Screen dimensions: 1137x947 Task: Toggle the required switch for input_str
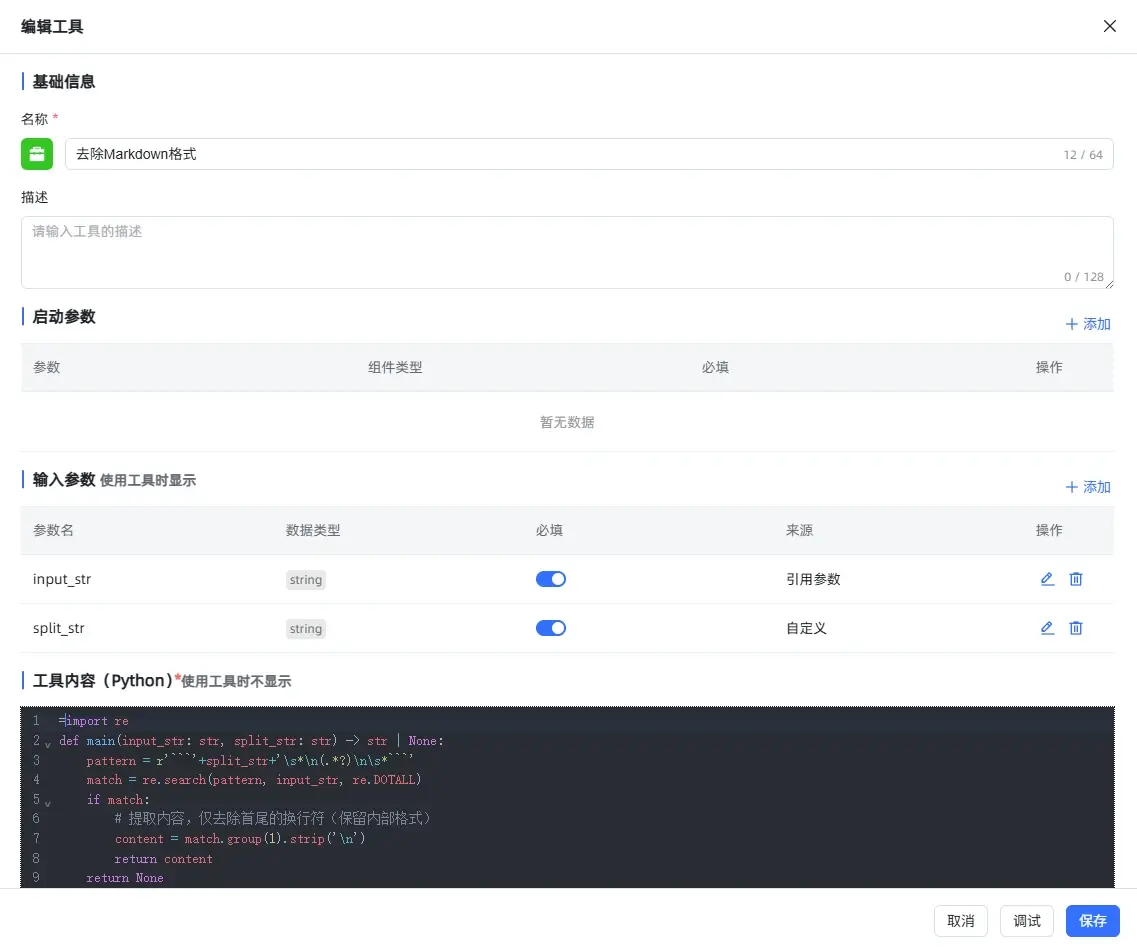tap(550, 579)
